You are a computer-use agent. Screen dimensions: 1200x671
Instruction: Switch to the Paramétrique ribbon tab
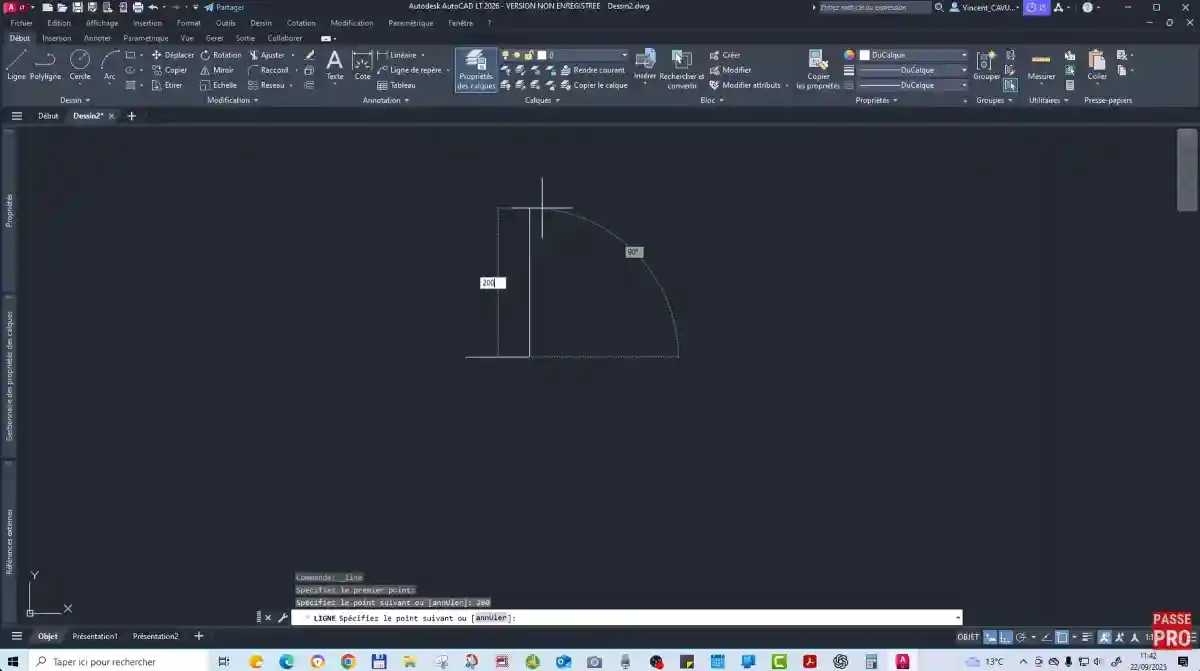145,37
